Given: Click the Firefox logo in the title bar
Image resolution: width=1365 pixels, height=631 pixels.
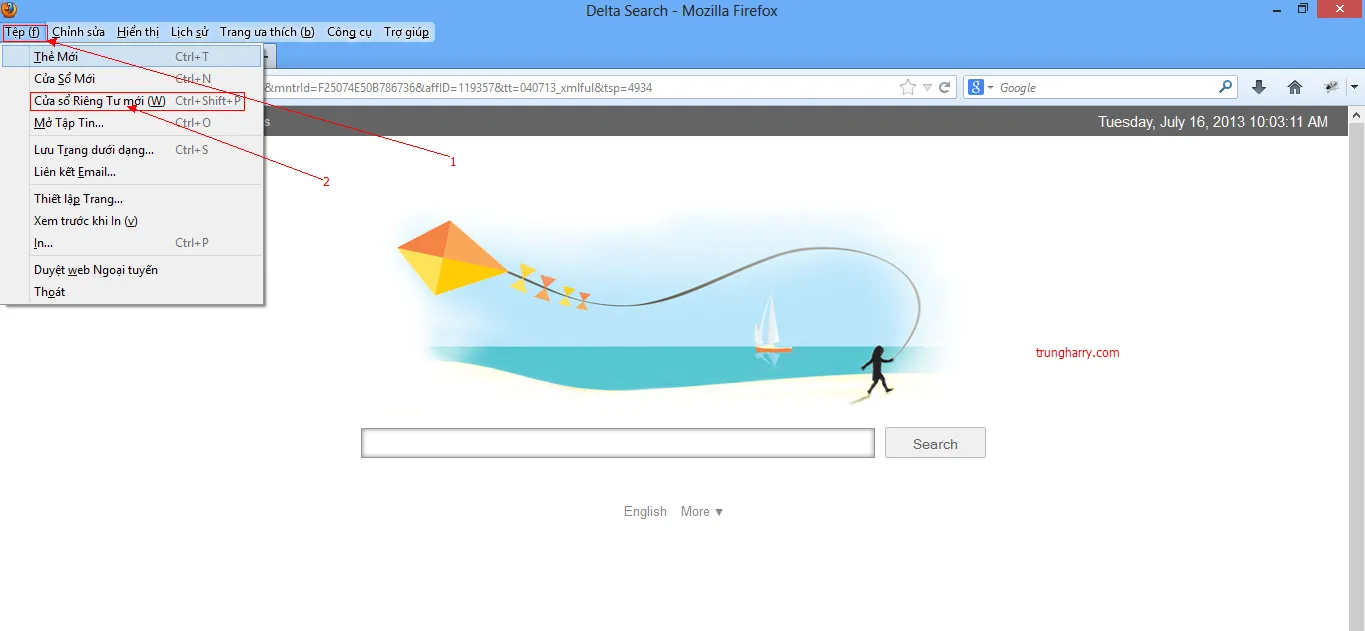Looking at the screenshot, I should tap(10, 10).
